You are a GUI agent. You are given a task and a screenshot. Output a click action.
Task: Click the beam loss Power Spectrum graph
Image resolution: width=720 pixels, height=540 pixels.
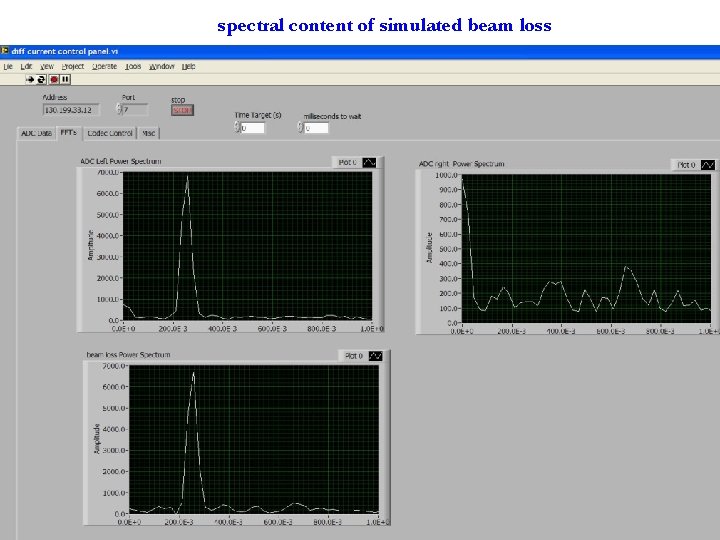coord(254,439)
